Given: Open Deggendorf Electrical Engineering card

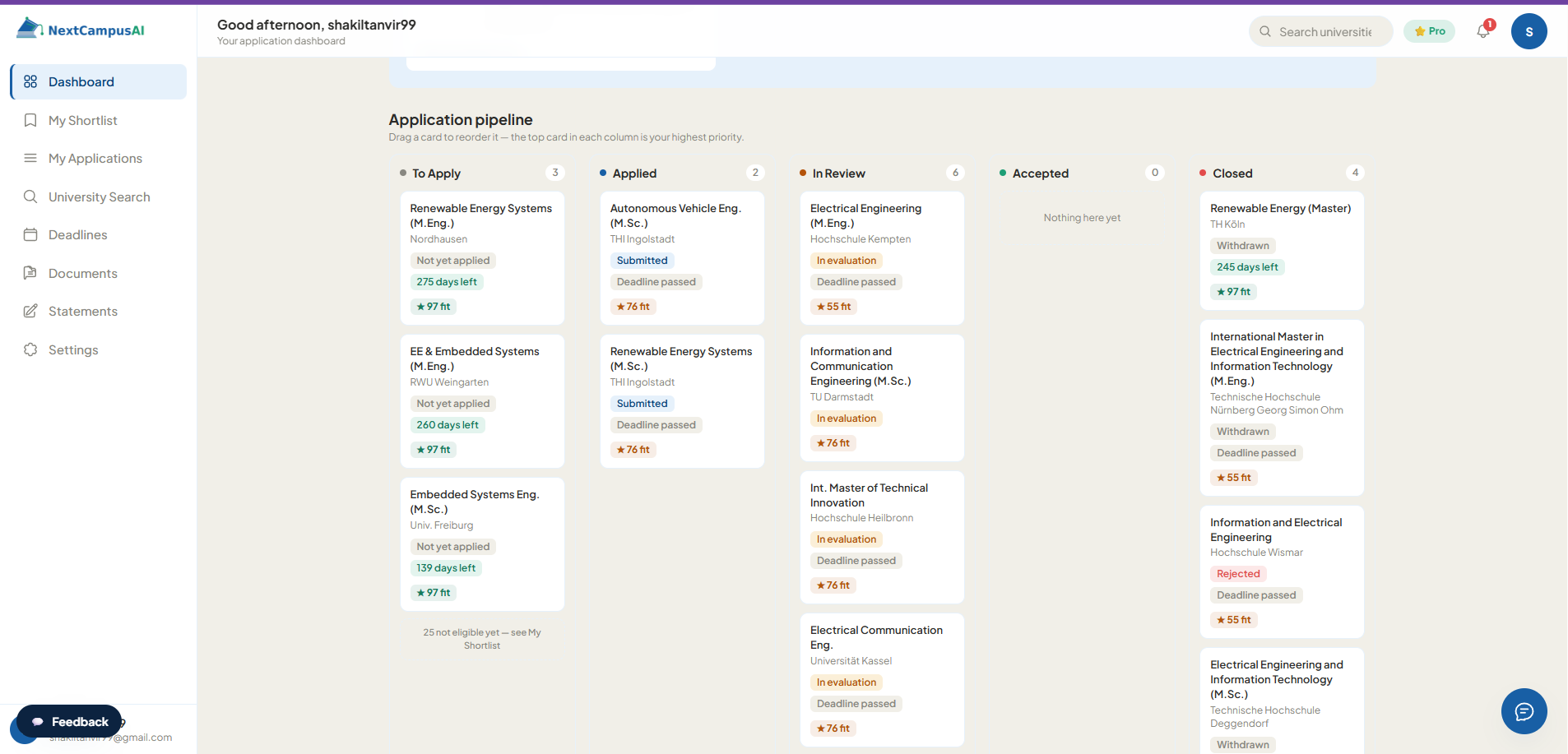Looking at the screenshot, I should (1282, 701).
